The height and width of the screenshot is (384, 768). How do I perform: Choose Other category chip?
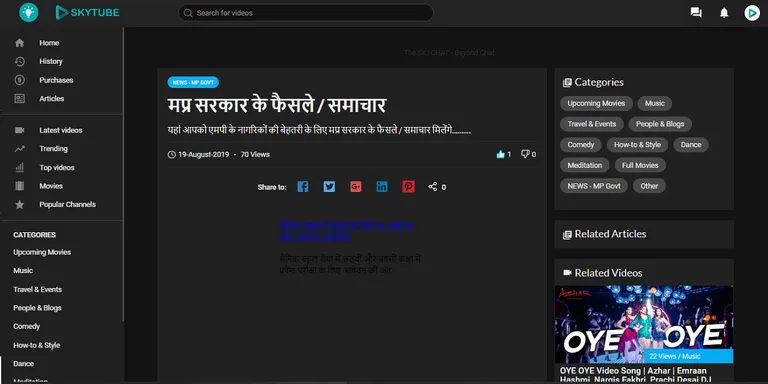[x=649, y=186]
